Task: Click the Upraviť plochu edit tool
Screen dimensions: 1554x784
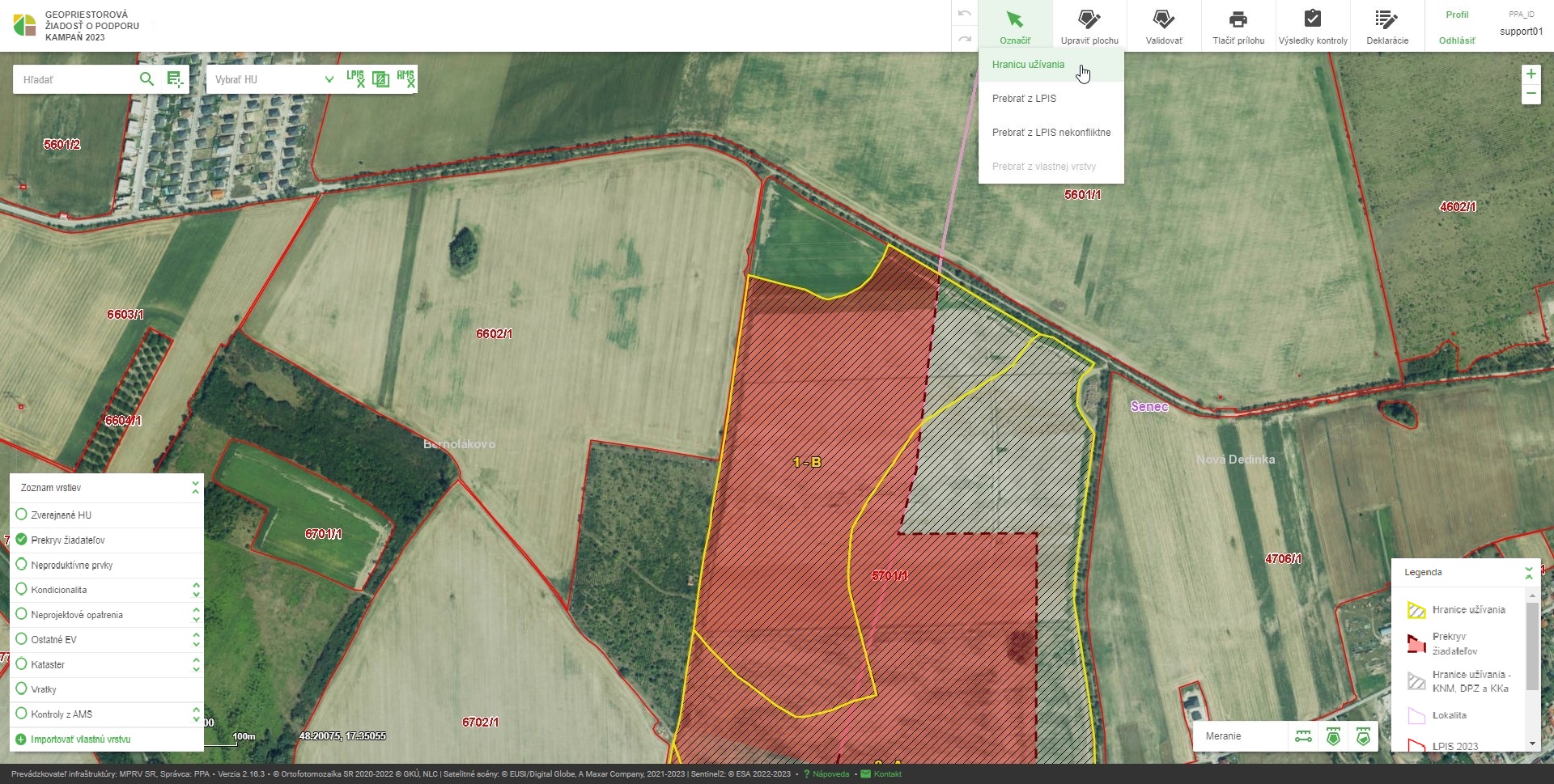Action: click(1089, 27)
